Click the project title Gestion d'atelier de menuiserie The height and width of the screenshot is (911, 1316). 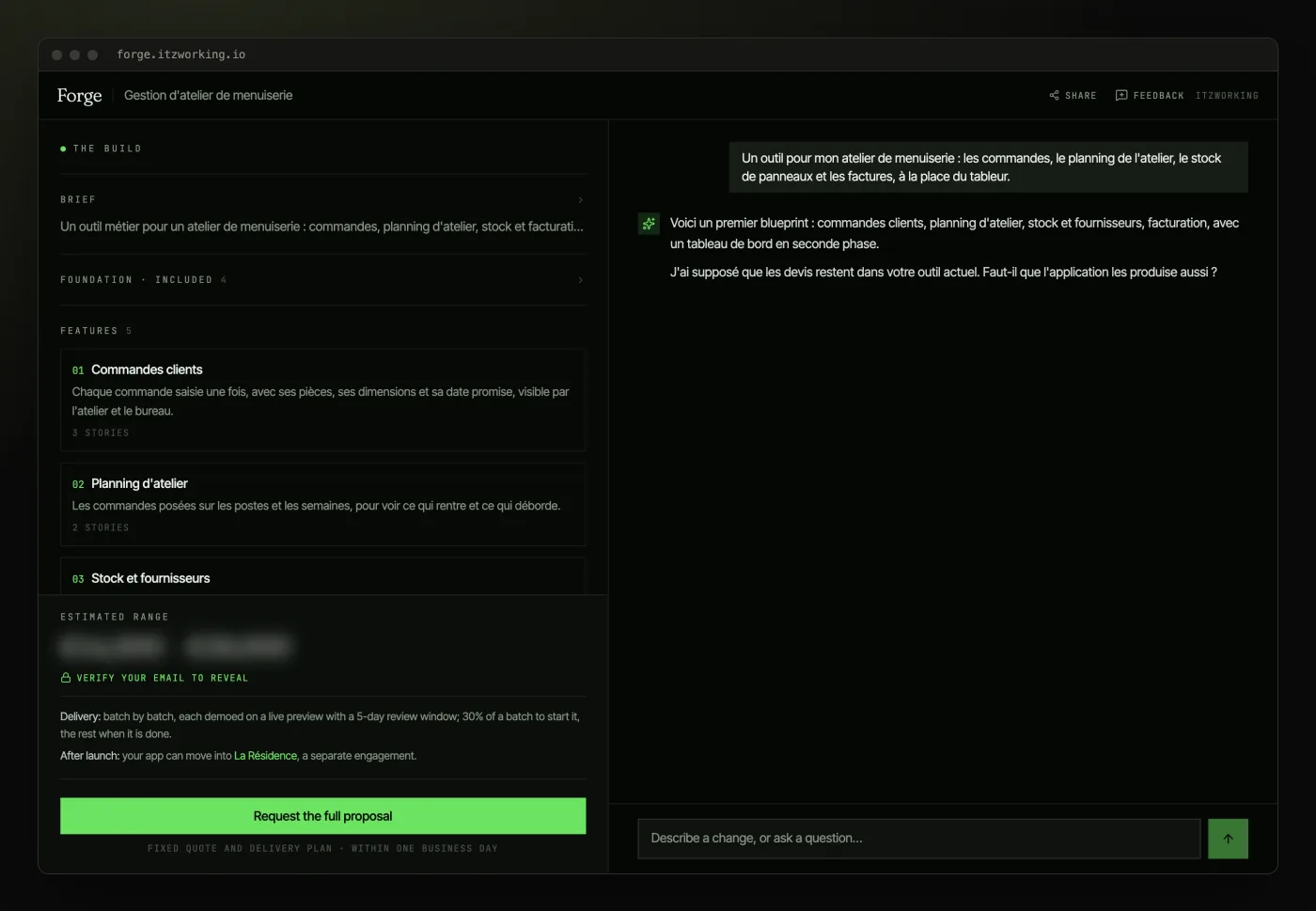point(208,95)
